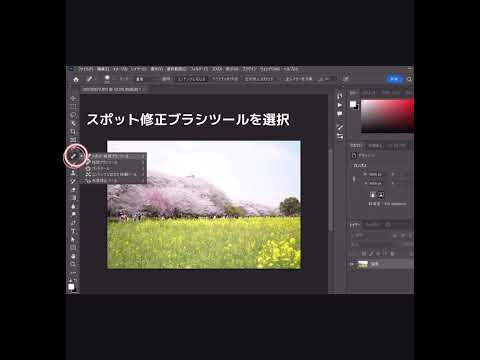Select the Quick Selection tool

click(x=73, y=123)
